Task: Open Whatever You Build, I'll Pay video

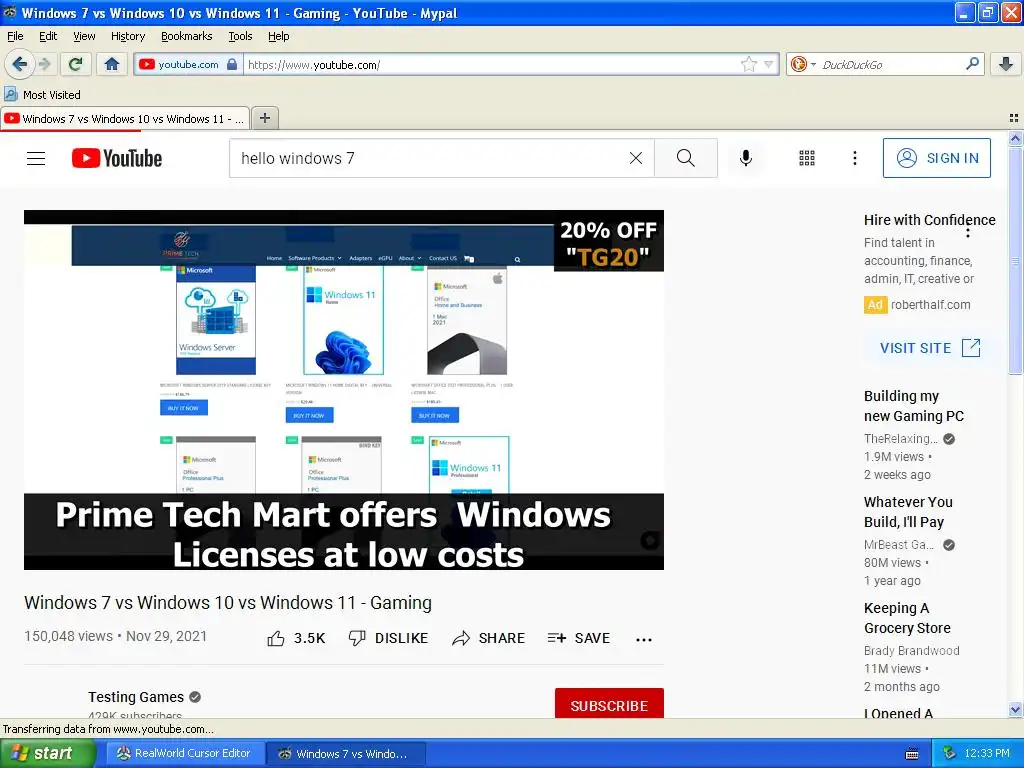Action: (908, 511)
